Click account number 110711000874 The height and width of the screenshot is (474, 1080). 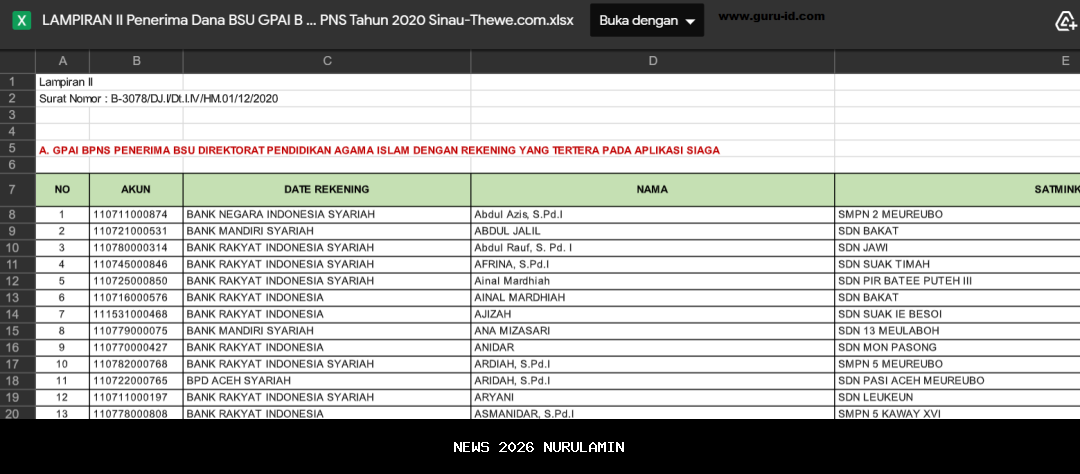coord(136,214)
